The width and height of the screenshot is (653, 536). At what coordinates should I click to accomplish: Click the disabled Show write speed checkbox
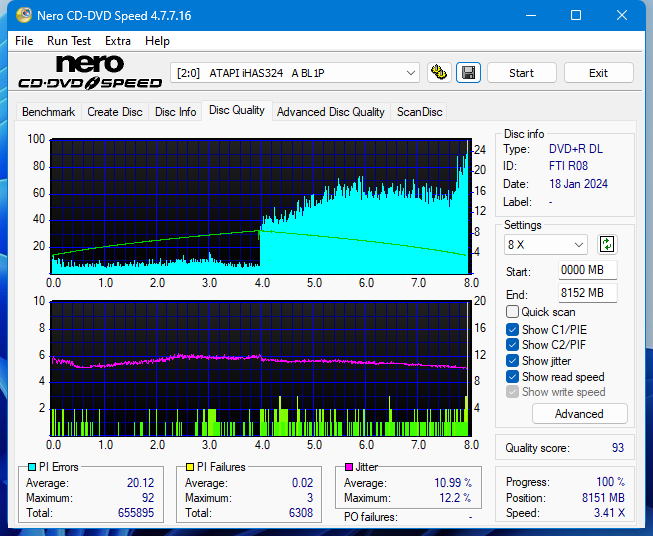tap(512, 392)
